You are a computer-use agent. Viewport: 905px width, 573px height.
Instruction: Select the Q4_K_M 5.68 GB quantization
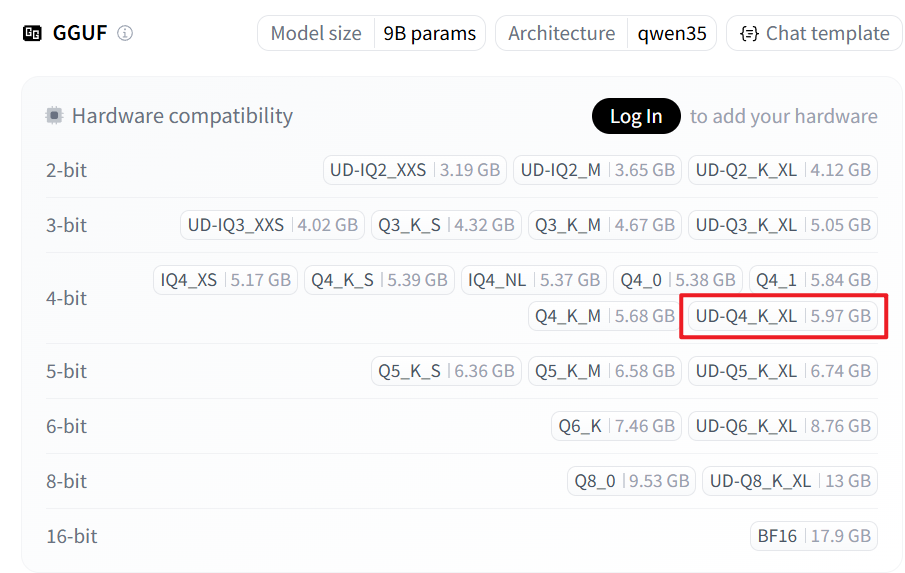click(604, 316)
